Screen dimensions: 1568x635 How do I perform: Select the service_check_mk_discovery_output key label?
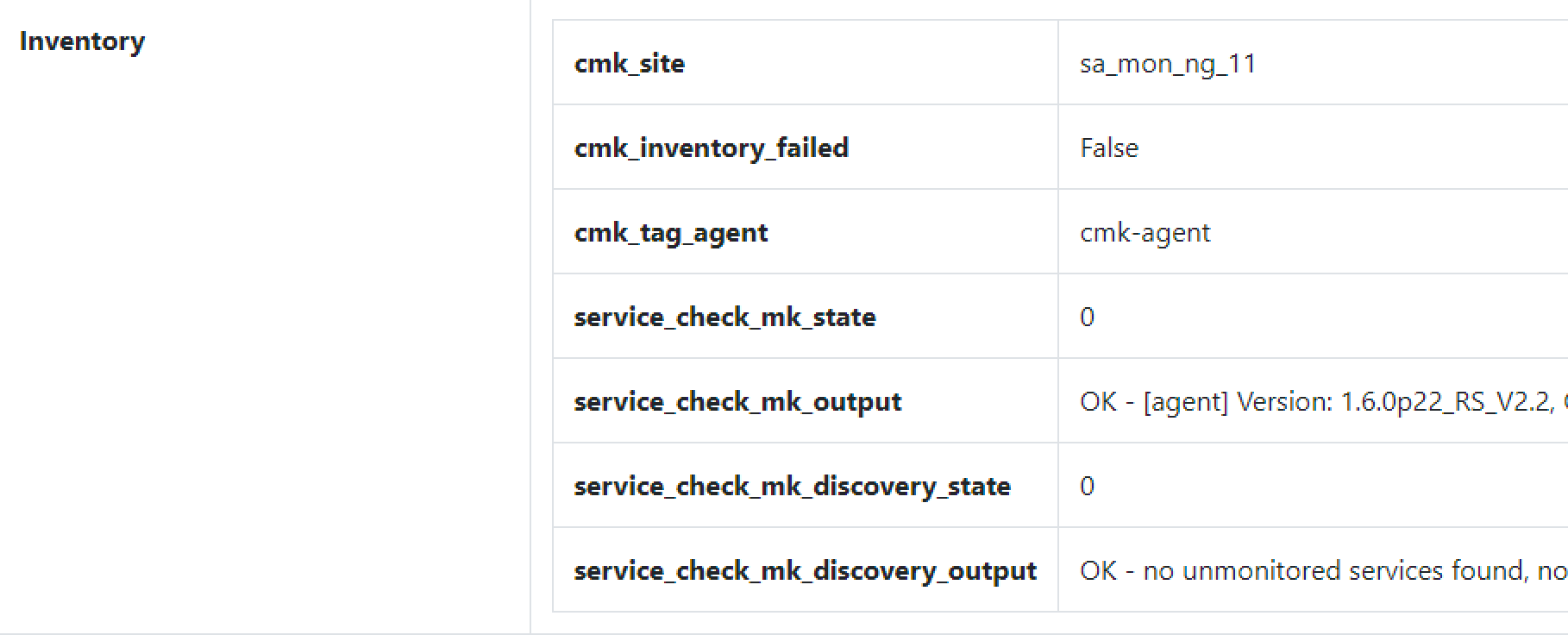(x=806, y=570)
